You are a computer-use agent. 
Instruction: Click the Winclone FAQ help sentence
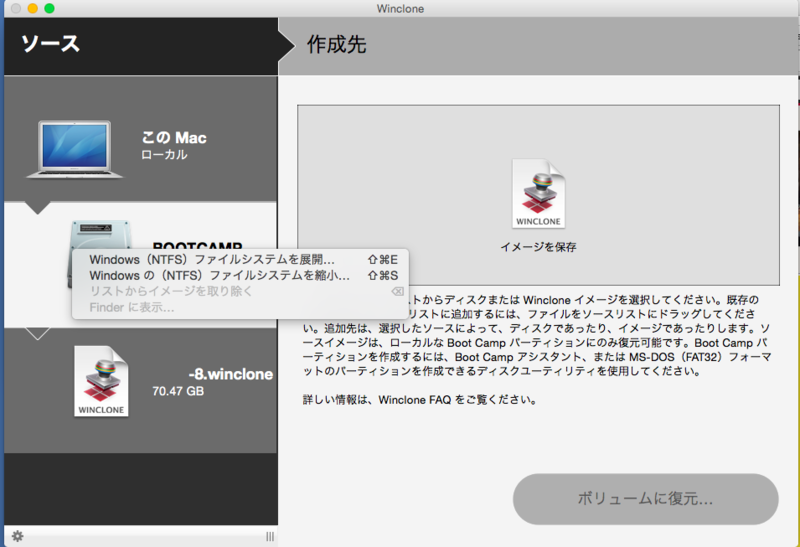419,400
